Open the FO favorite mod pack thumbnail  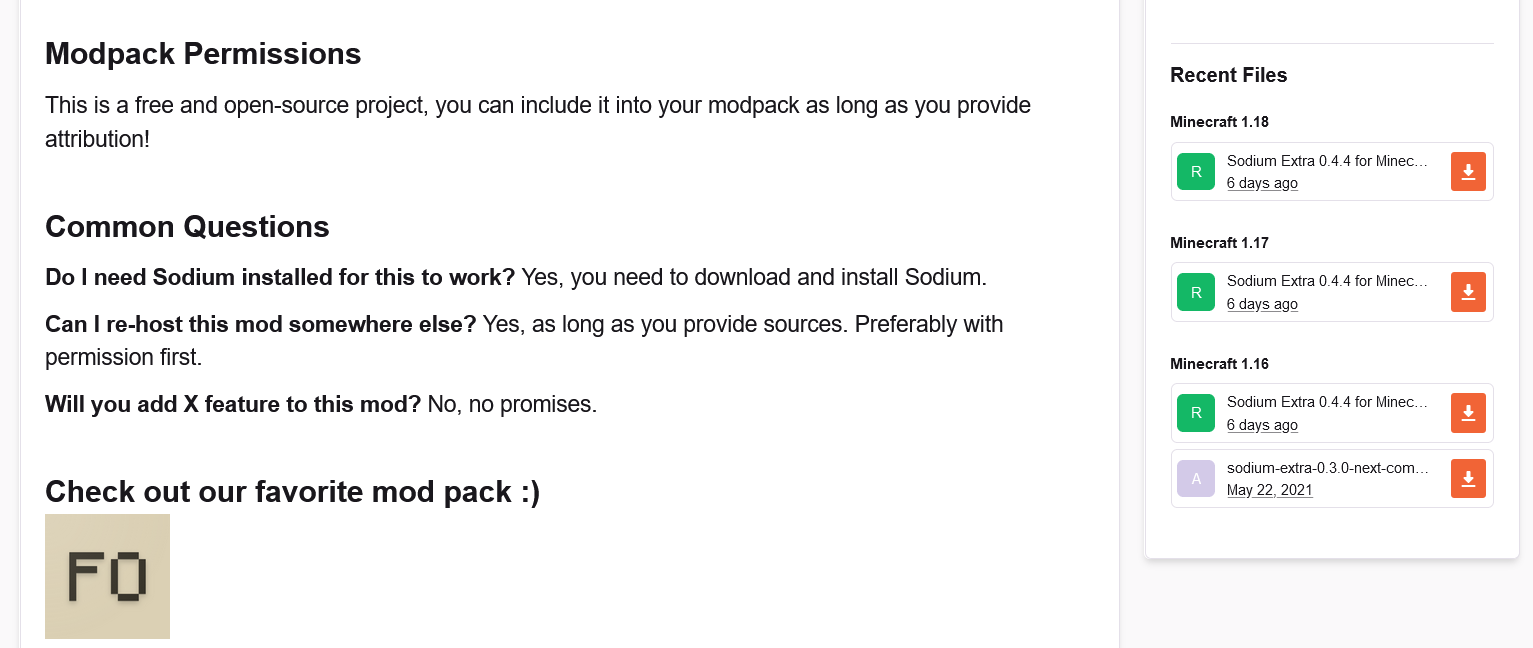(107, 576)
